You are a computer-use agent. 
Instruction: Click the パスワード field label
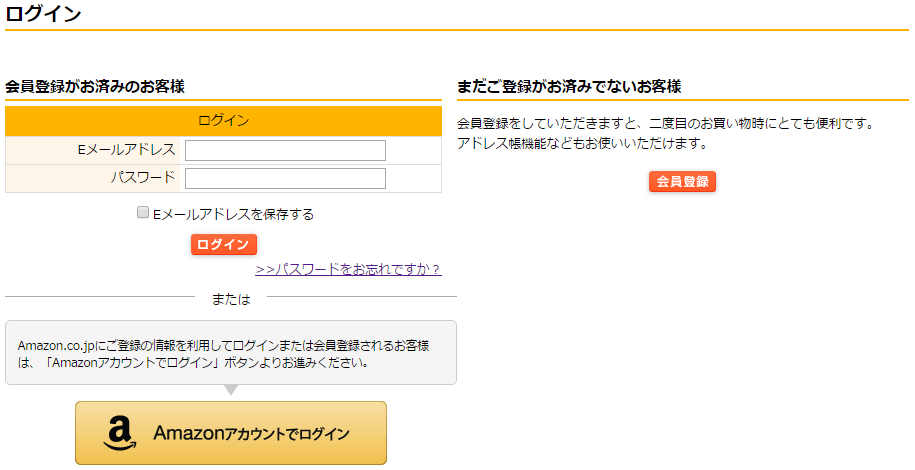pyautogui.click(x=143, y=178)
